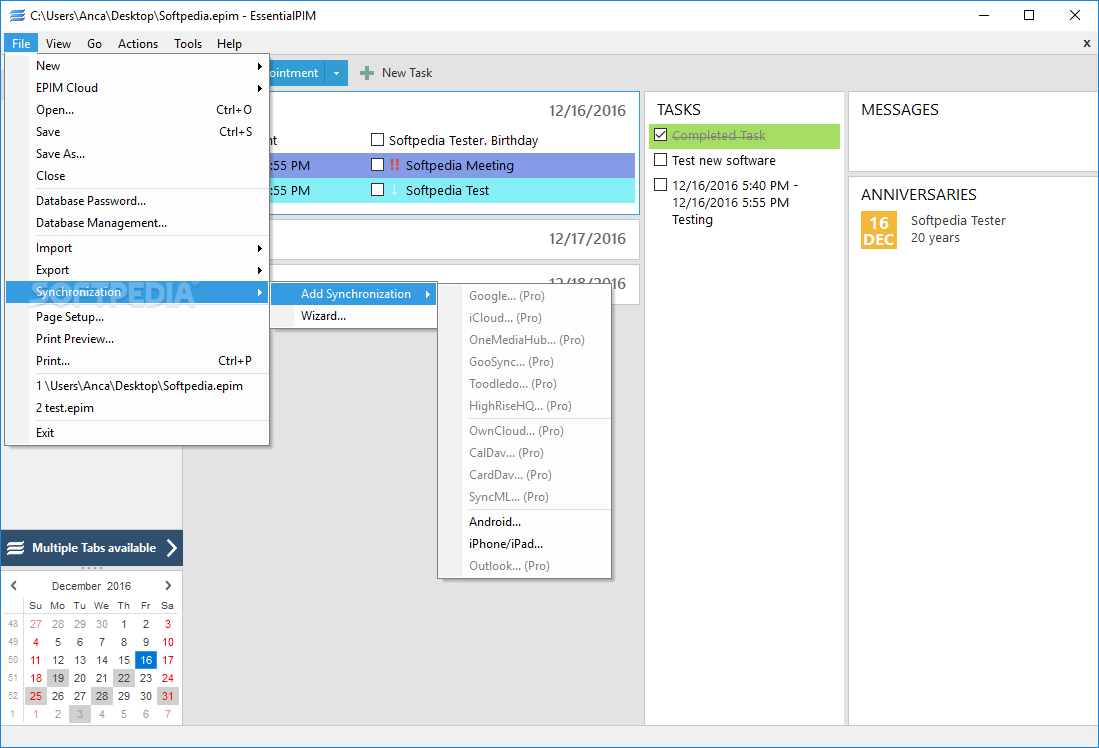The width and height of the screenshot is (1099, 748).
Task: Select December 16 in mini calendar
Action: 146,660
